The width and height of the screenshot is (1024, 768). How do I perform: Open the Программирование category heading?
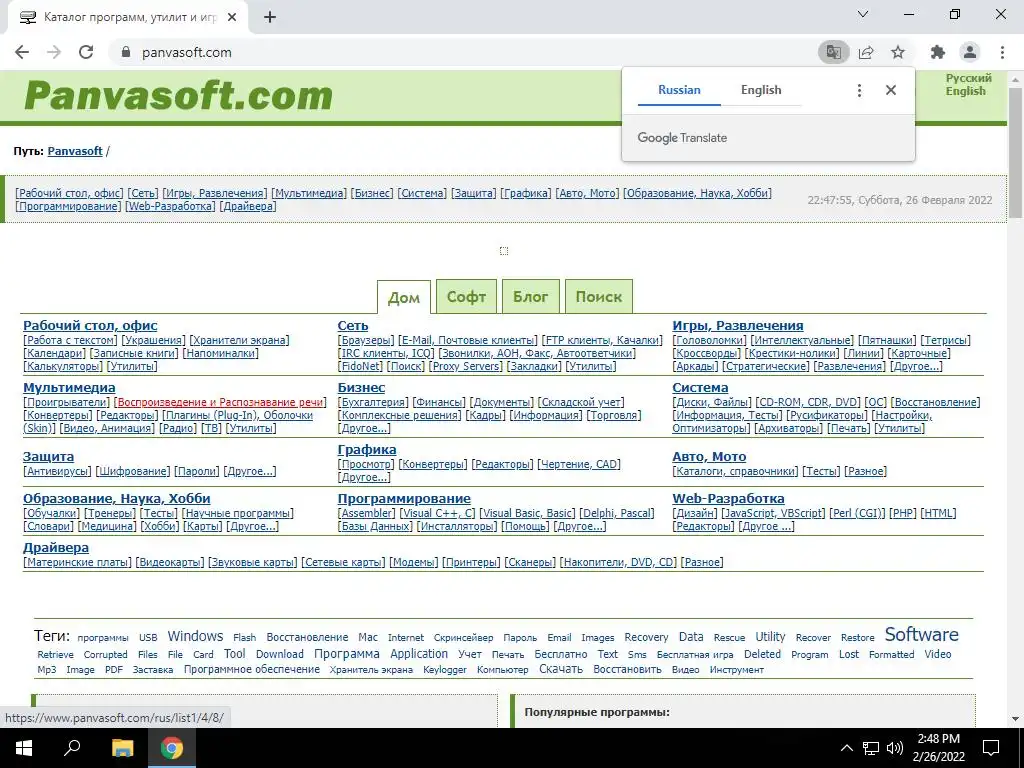(x=404, y=498)
